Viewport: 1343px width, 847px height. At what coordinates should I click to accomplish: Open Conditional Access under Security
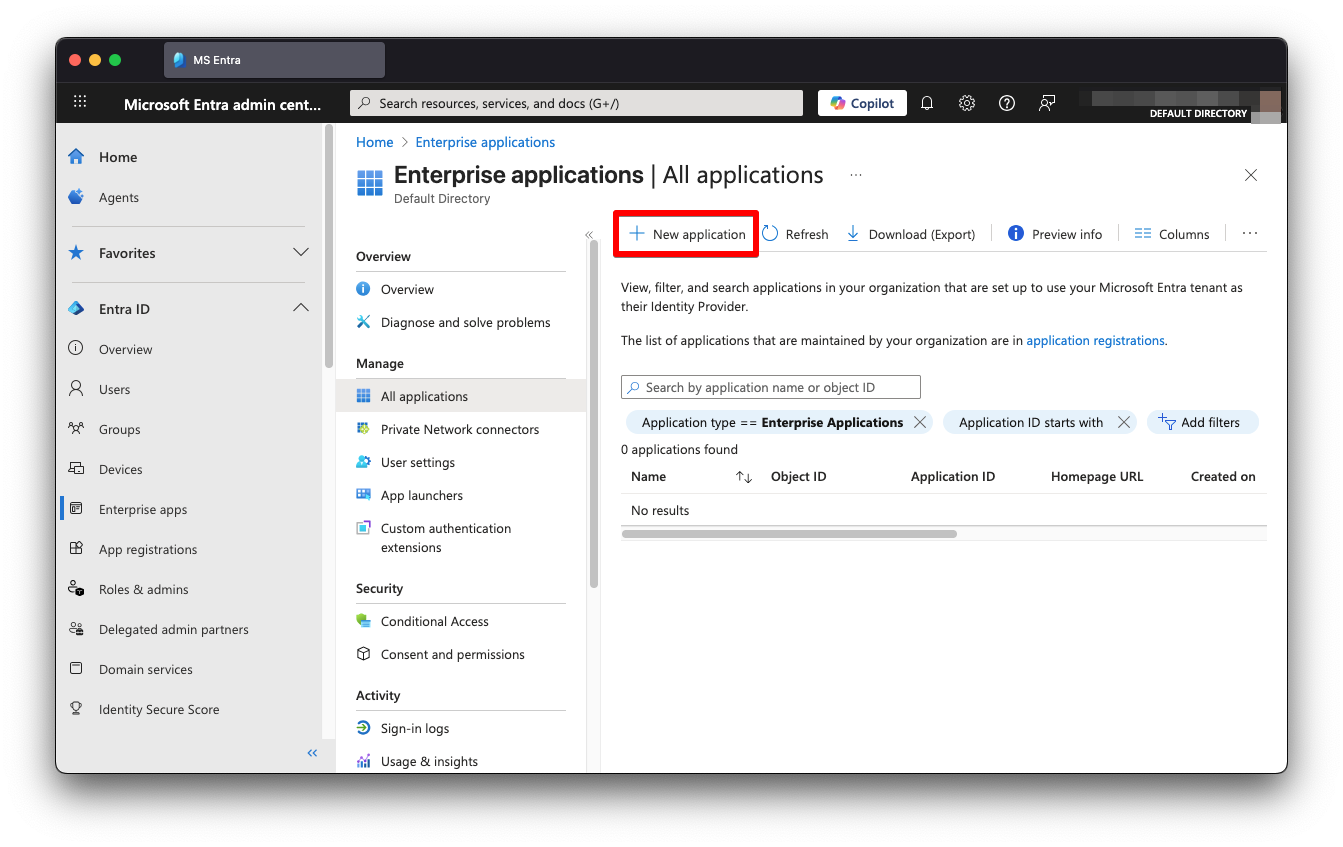[x=434, y=621]
